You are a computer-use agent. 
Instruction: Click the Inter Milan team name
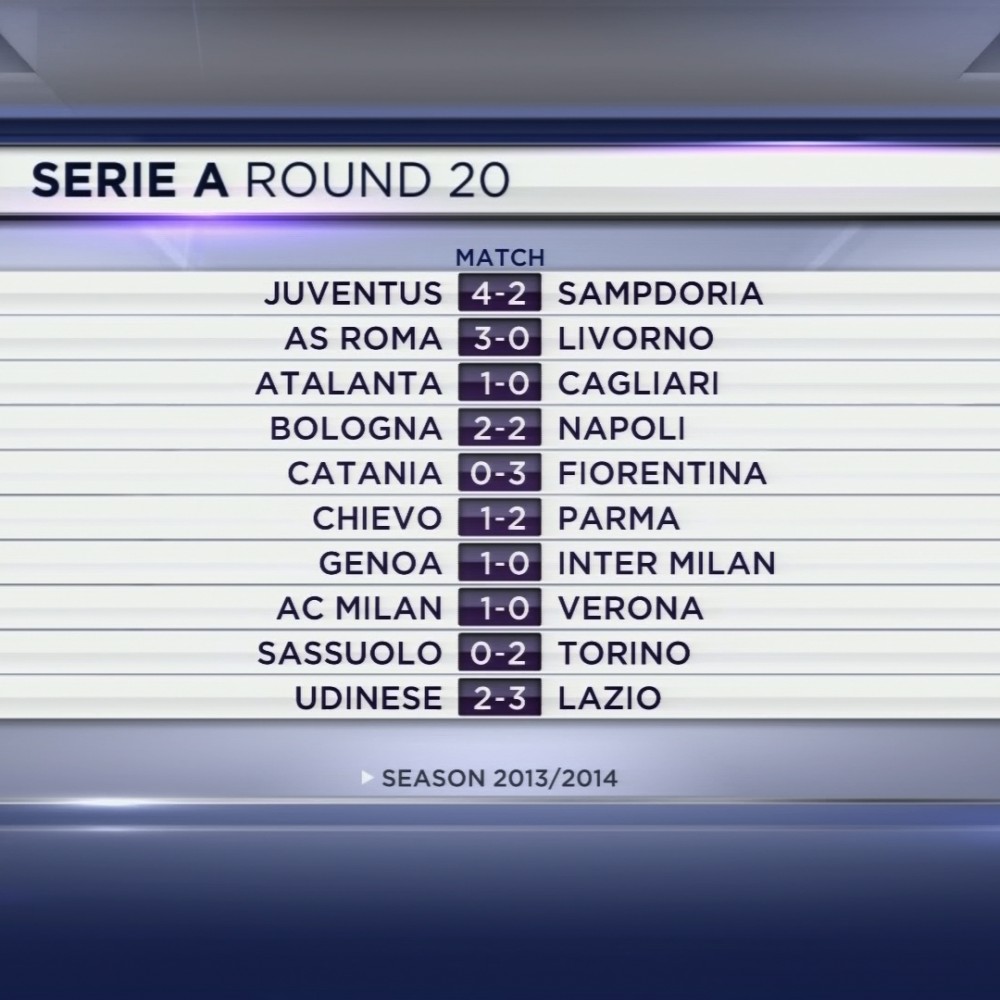[666, 563]
